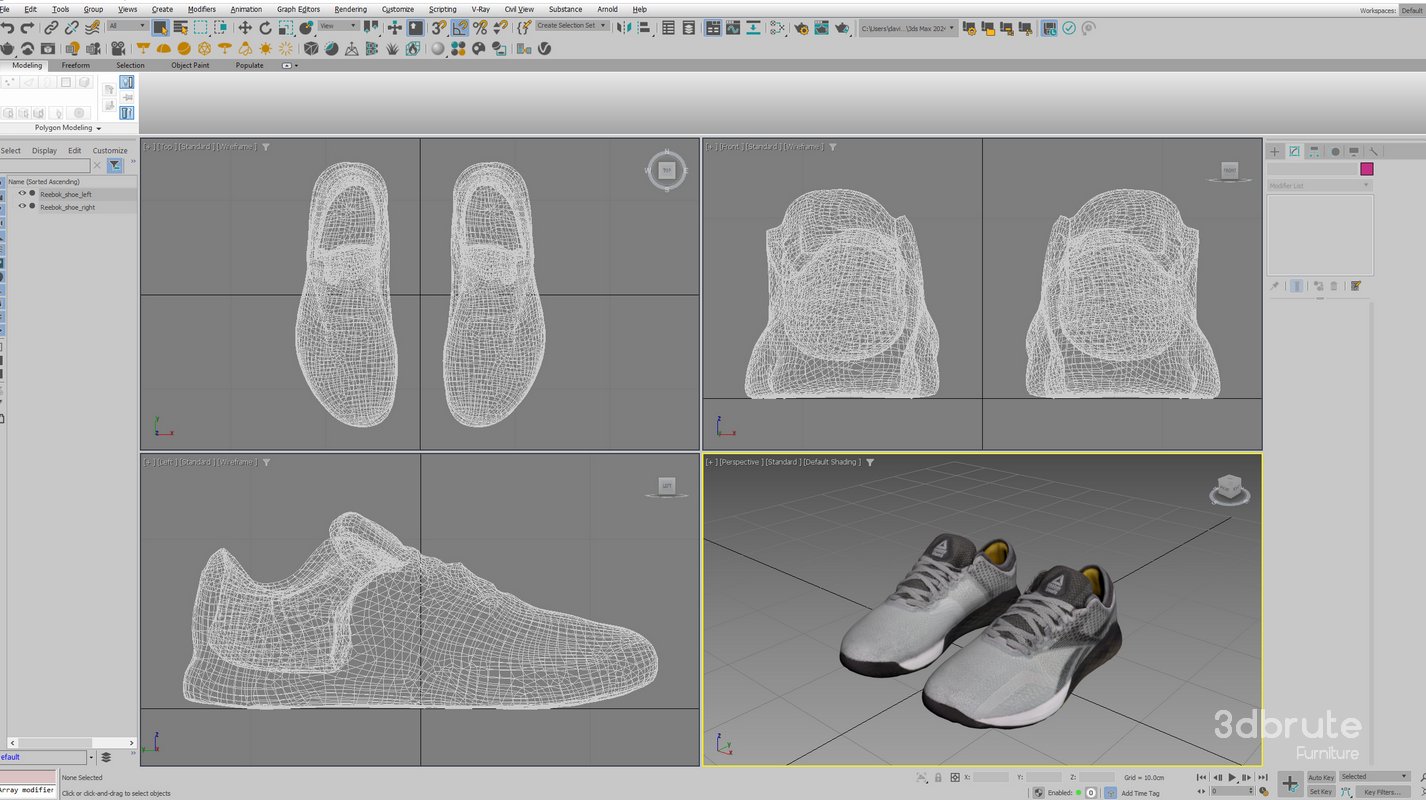Viewport: 1426px width, 800px height.
Task: Switch to the Freeform ribbon tab
Action: (75, 65)
